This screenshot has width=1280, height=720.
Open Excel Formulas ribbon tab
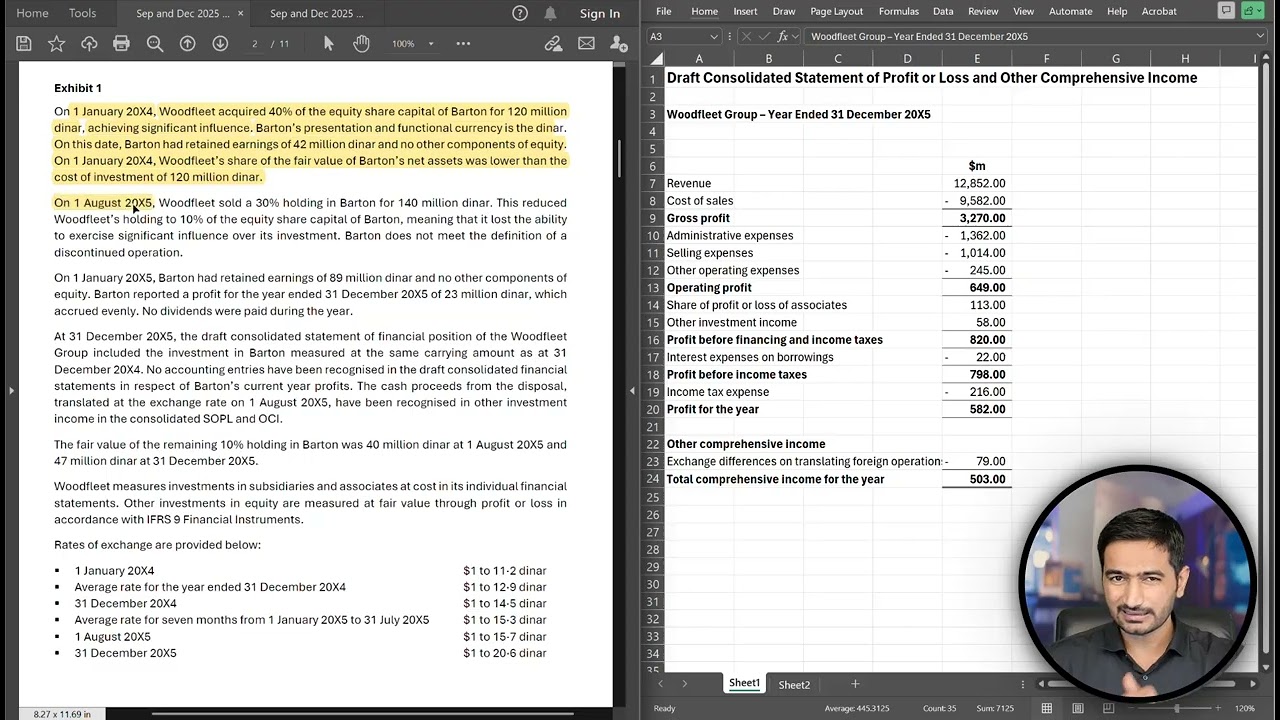click(x=898, y=11)
